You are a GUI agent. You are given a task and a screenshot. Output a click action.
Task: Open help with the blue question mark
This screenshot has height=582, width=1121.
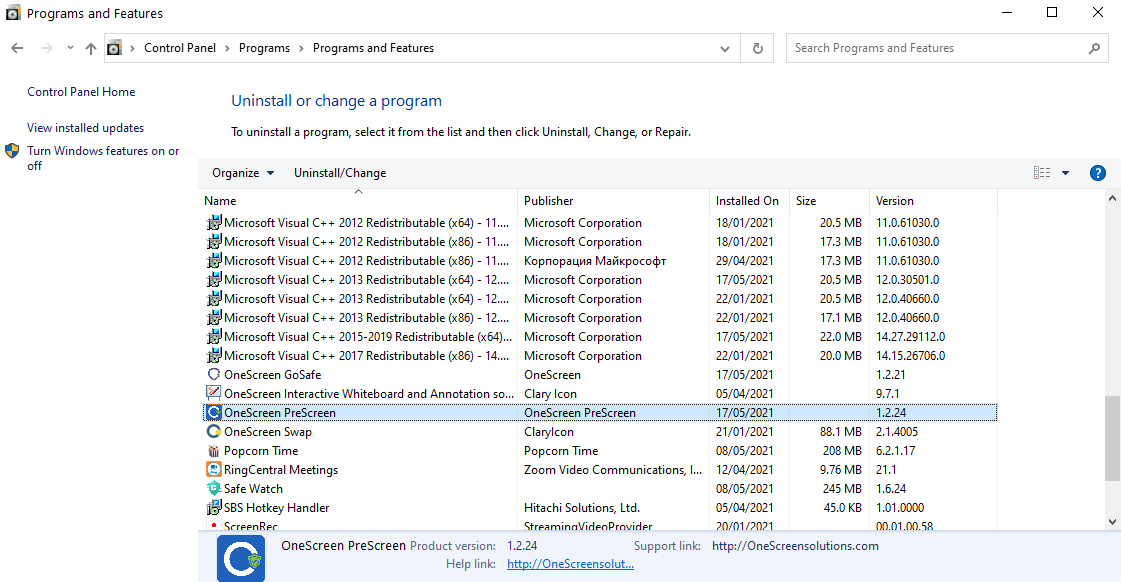coord(1097,173)
